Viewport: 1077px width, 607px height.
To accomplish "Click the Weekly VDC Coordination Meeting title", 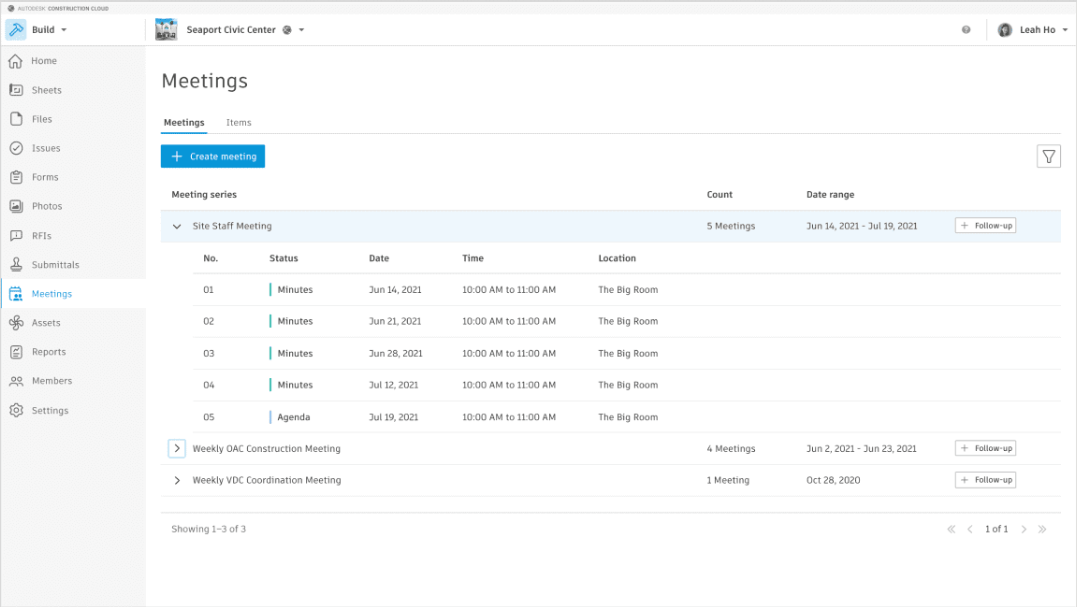I will (267, 480).
